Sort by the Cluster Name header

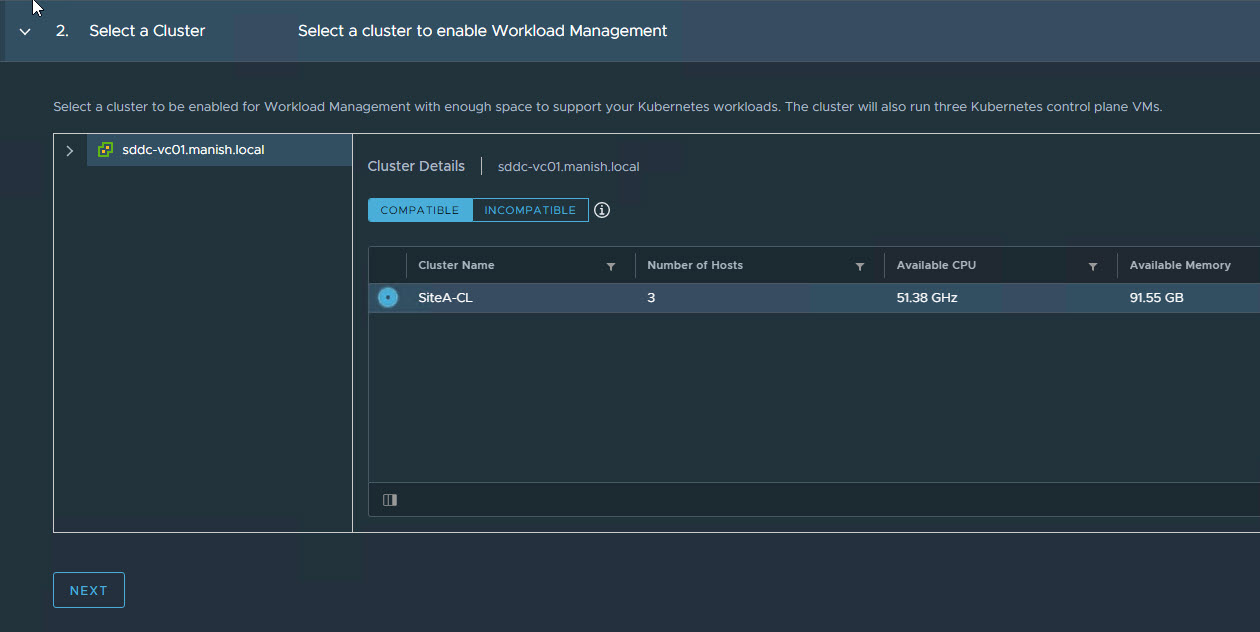coord(456,266)
